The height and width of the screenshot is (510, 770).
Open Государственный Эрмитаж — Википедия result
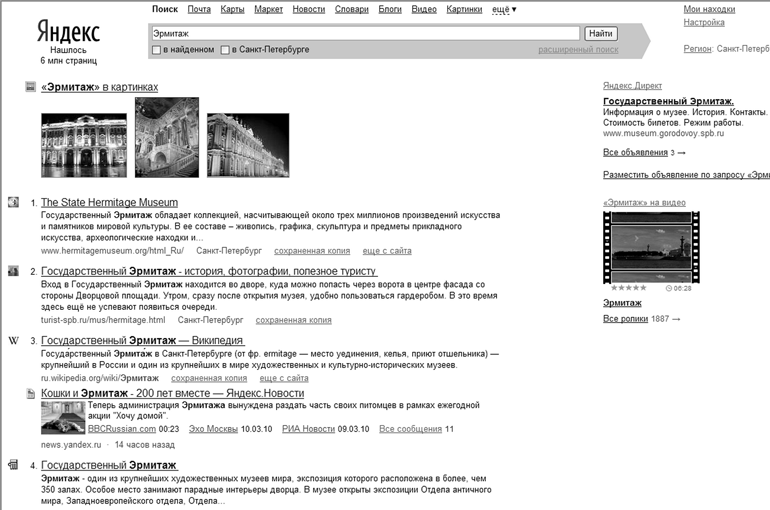(x=142, y=340)
